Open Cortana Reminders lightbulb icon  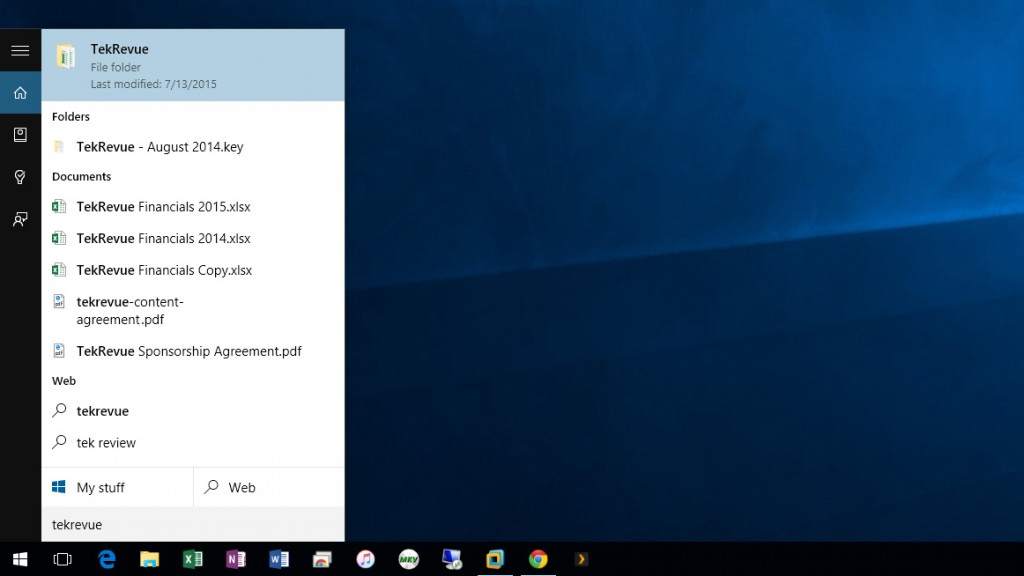20,177
